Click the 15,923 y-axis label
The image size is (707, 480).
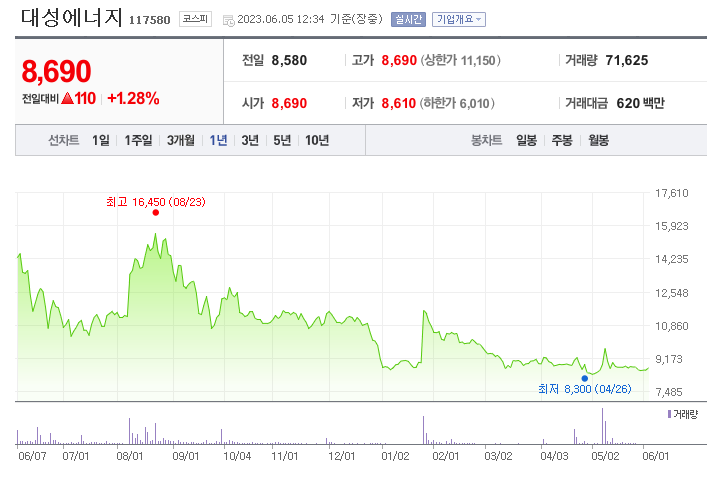point(672,226)
